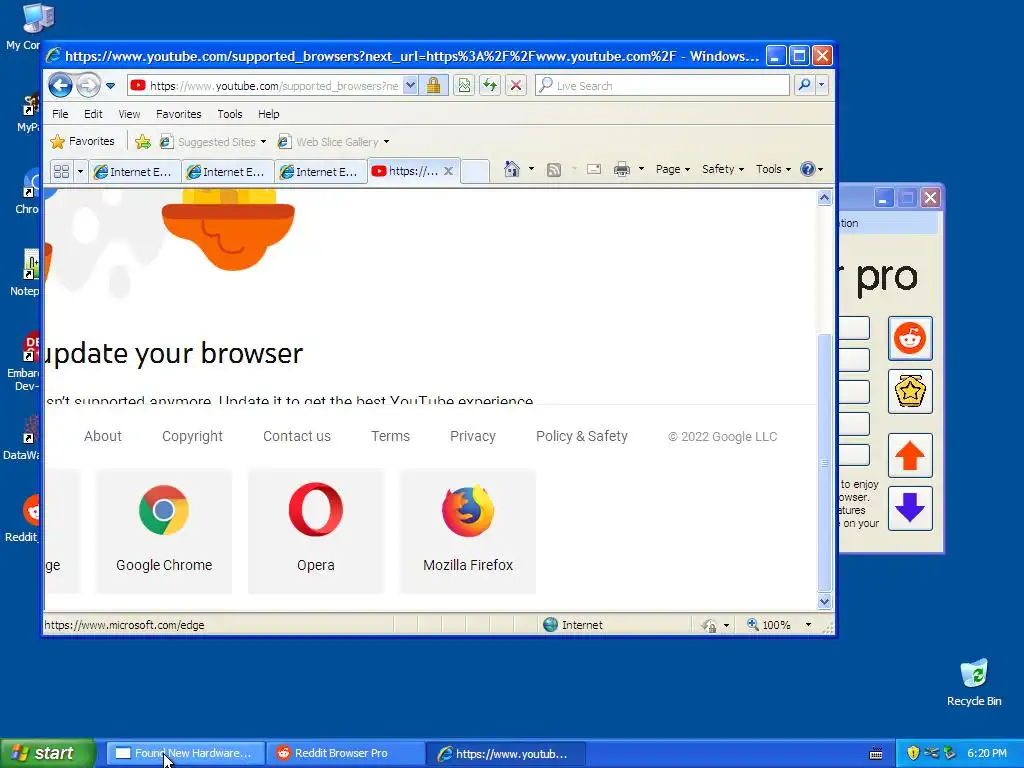Open the About link
The height and width of the screenshot is (768, 1024).
pyautogui.click(x=103, y=436)
